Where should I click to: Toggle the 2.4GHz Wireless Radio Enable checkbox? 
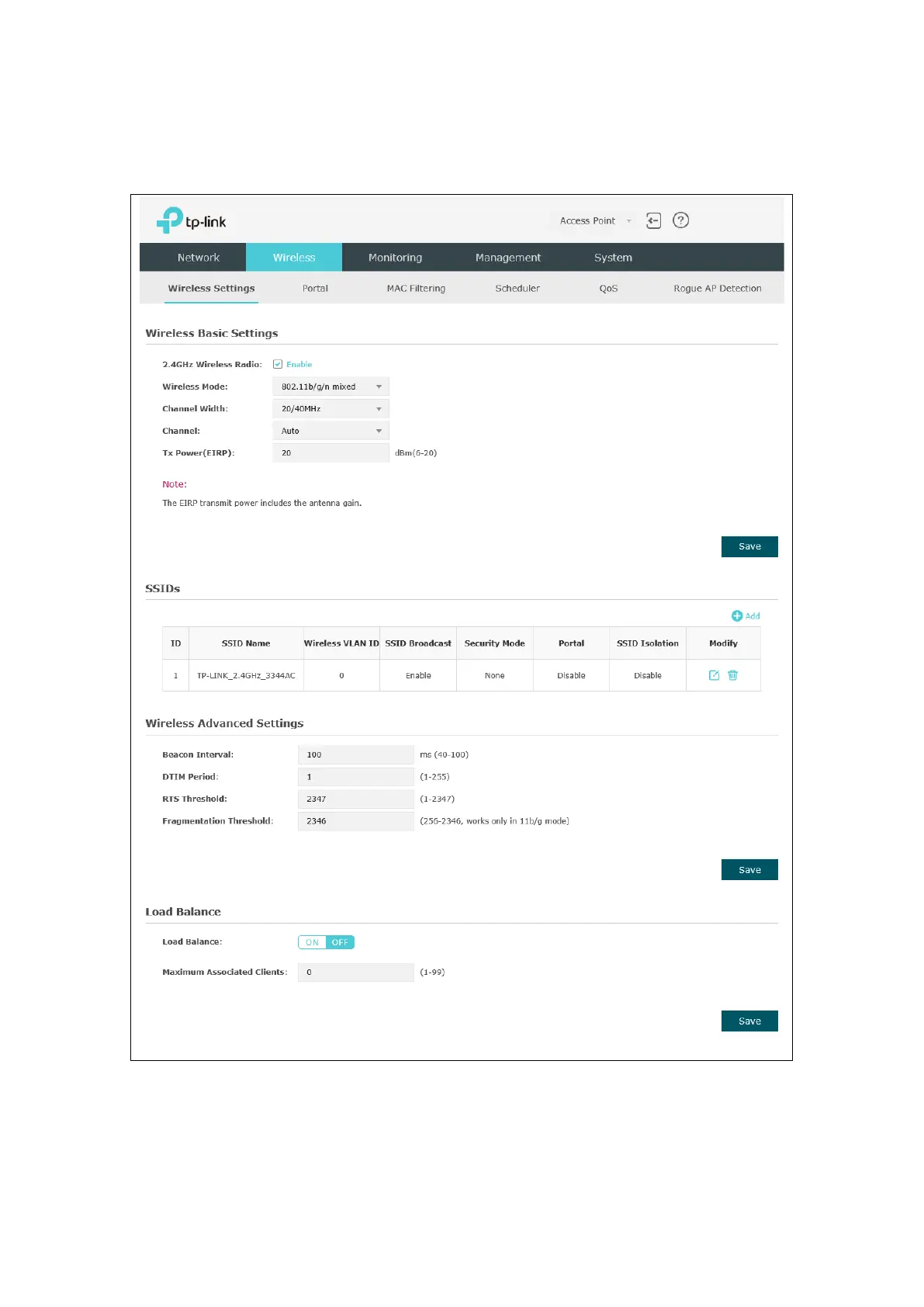[x=278, y=364]
